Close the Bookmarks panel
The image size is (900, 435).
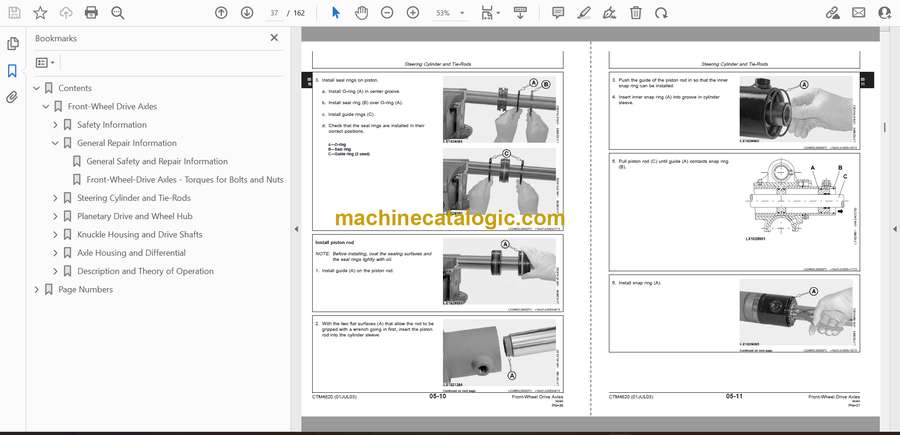point(274,38)
